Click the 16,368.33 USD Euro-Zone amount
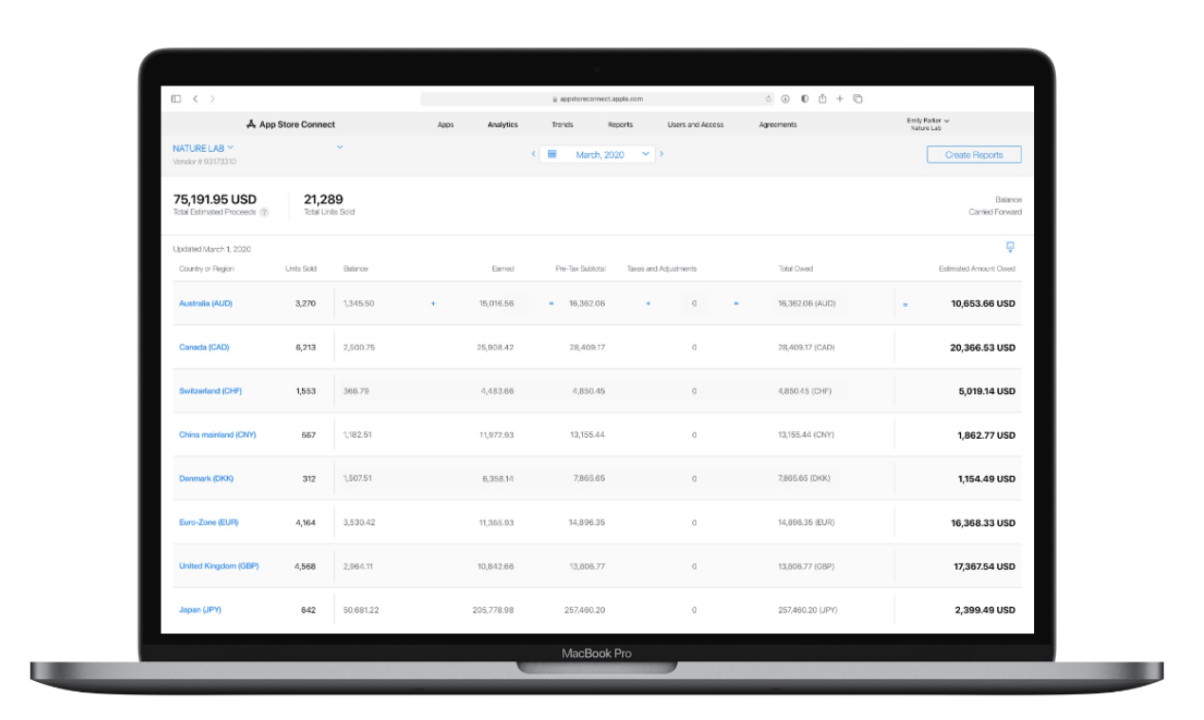 (983, 523)
